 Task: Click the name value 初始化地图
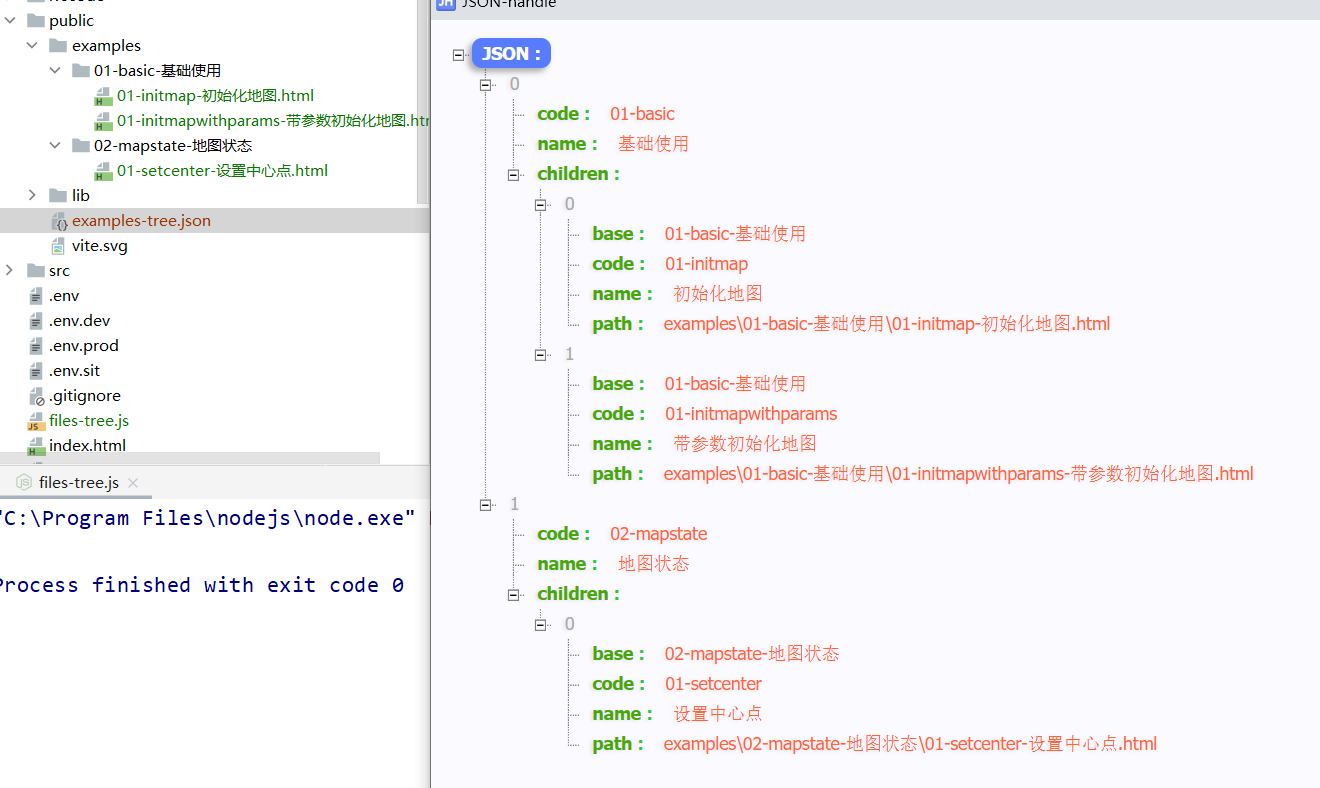(717, 294)
